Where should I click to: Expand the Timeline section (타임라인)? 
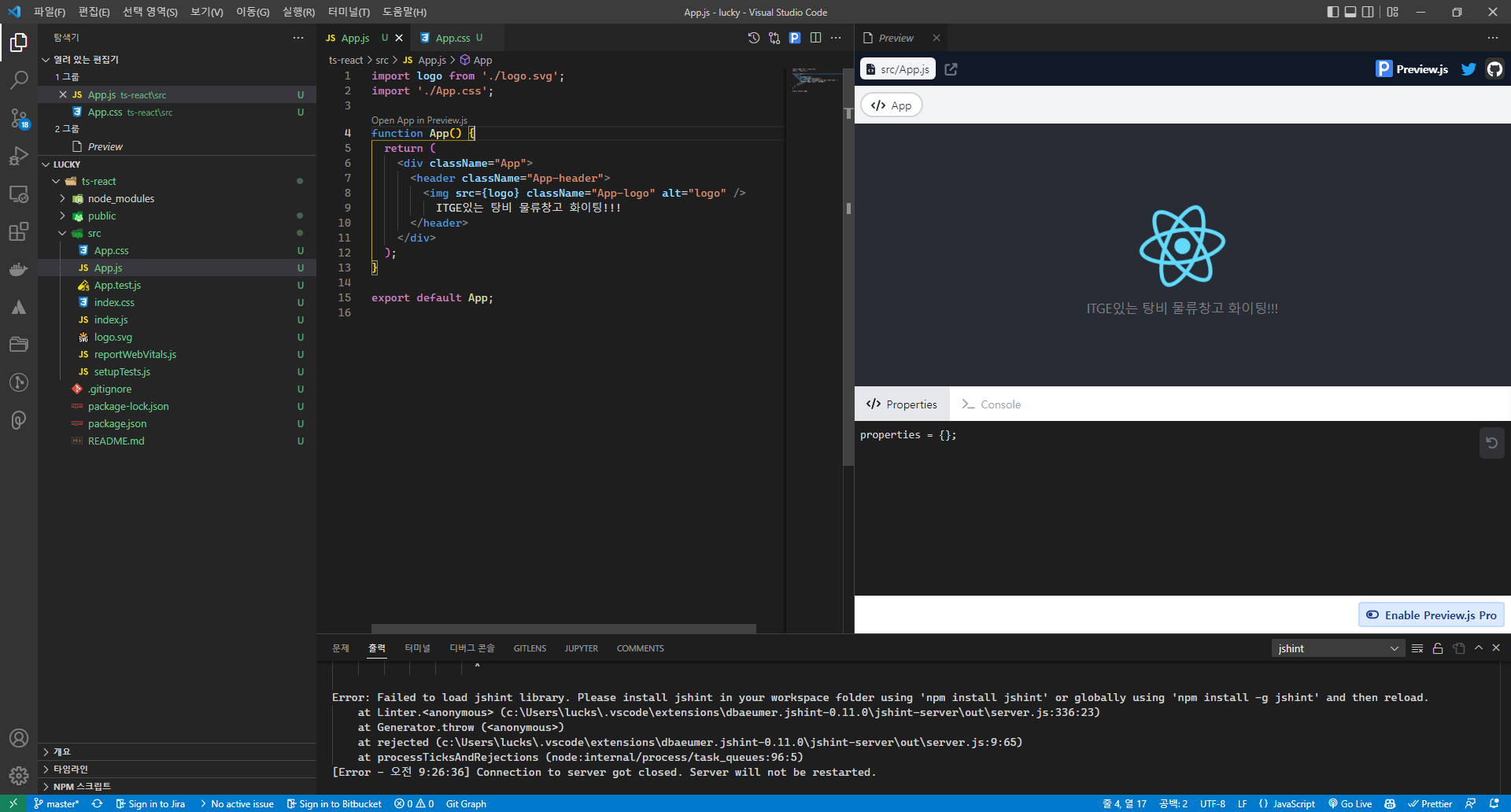point(177,769)
